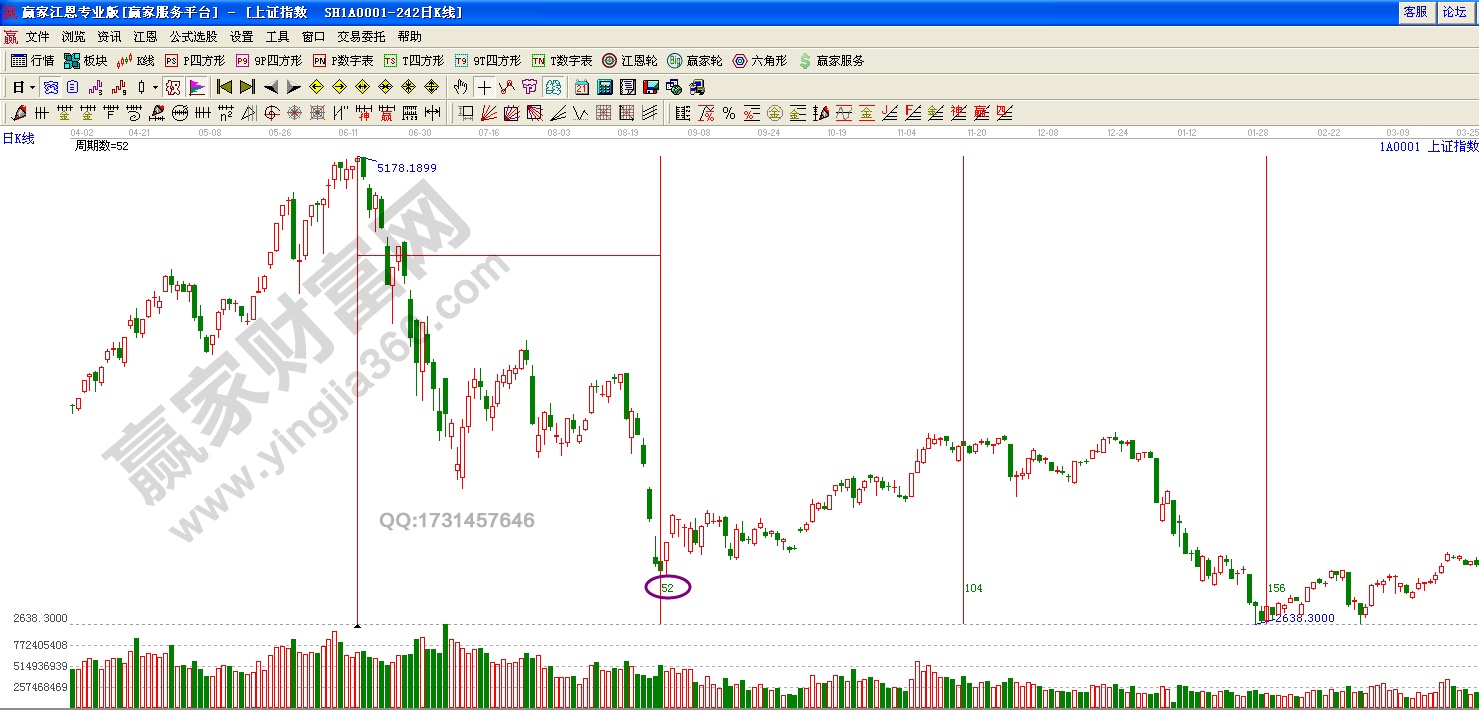The height and width of the screenshot is (713, 1479).
Task: Open the 文件 menu
Action: pos(38,36)
